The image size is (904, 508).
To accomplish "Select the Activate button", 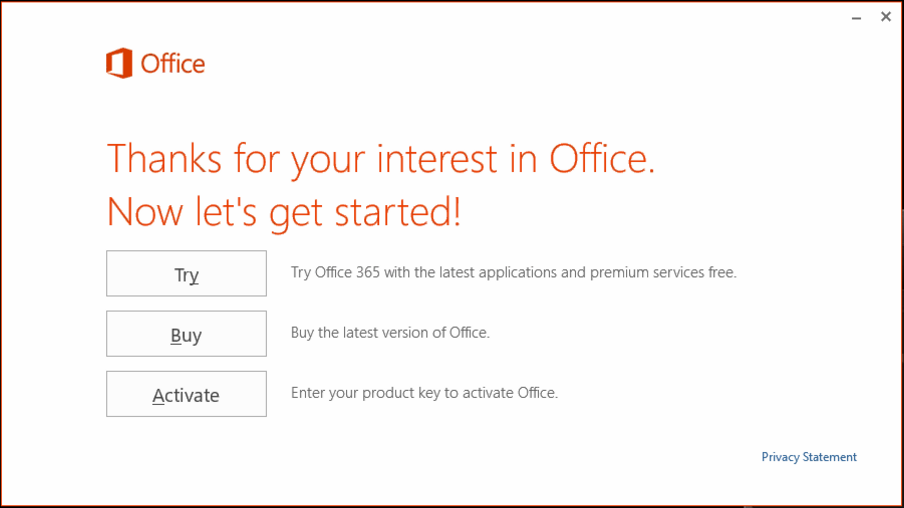I will (186, 394).
